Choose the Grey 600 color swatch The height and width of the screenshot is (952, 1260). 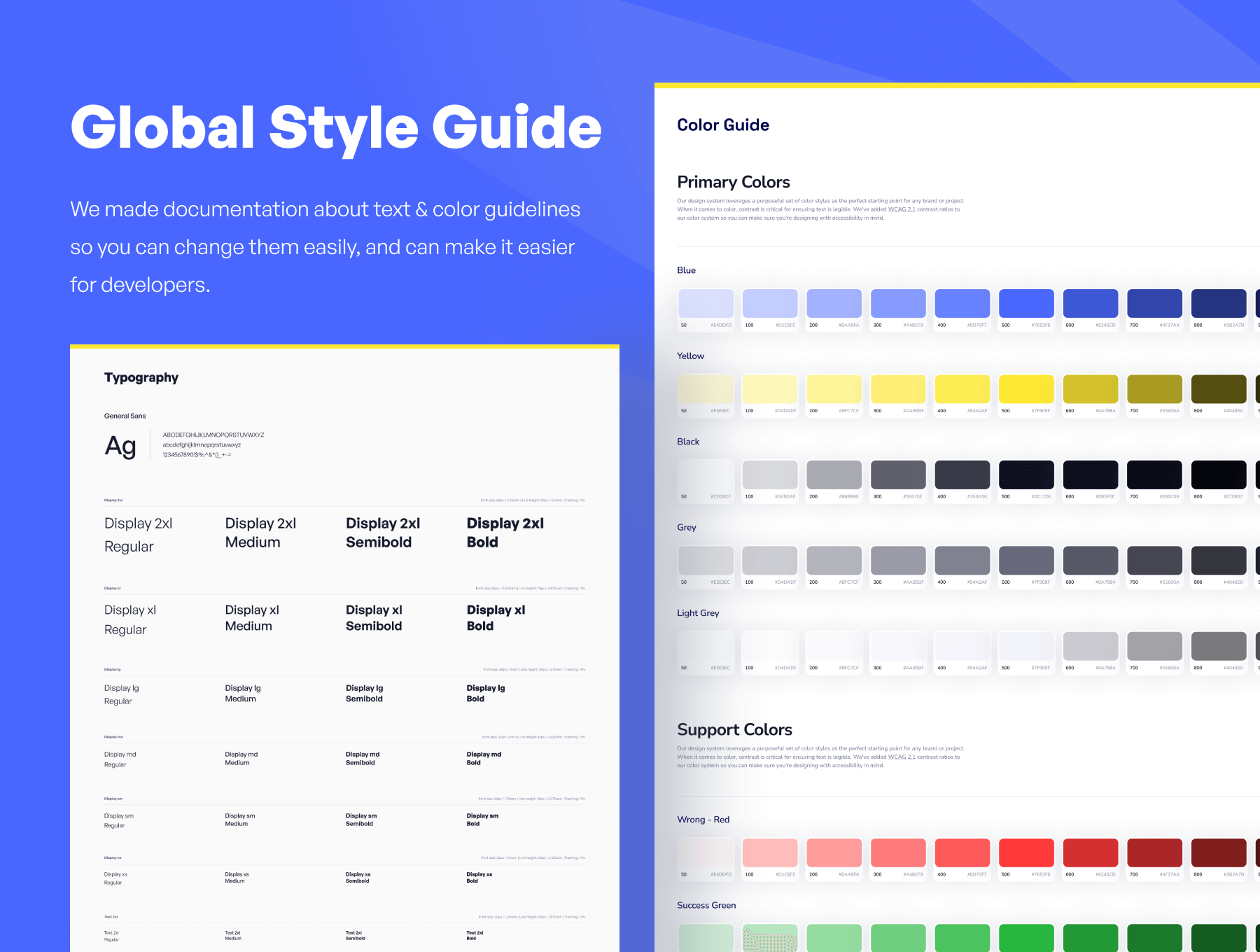(x=1090, y=561)
